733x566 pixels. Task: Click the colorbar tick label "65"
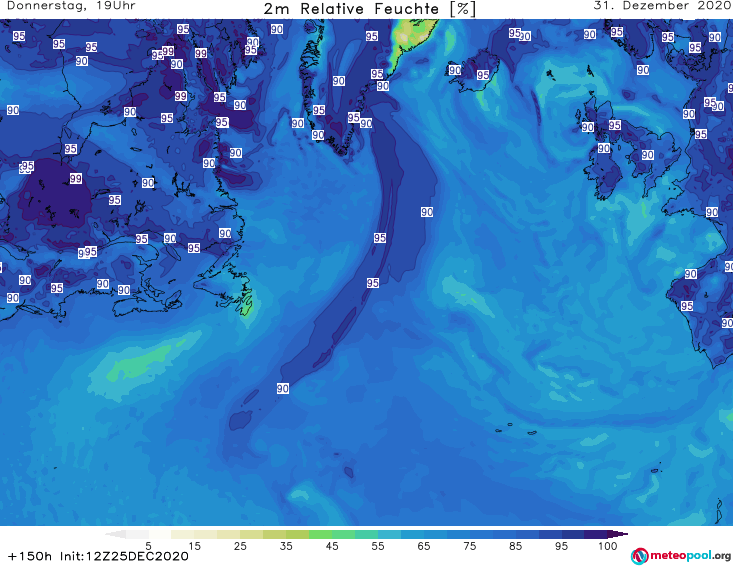click(424, 546)
